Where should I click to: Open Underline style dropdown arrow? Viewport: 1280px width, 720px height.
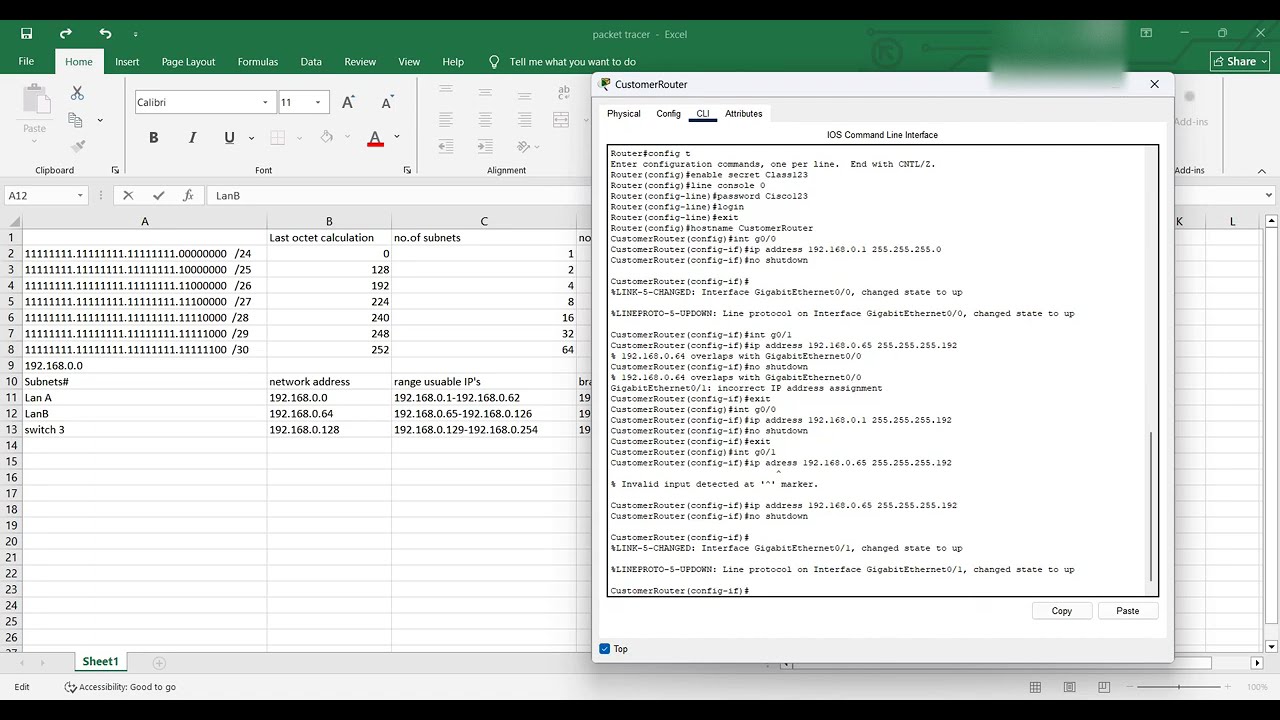point(251,138)
